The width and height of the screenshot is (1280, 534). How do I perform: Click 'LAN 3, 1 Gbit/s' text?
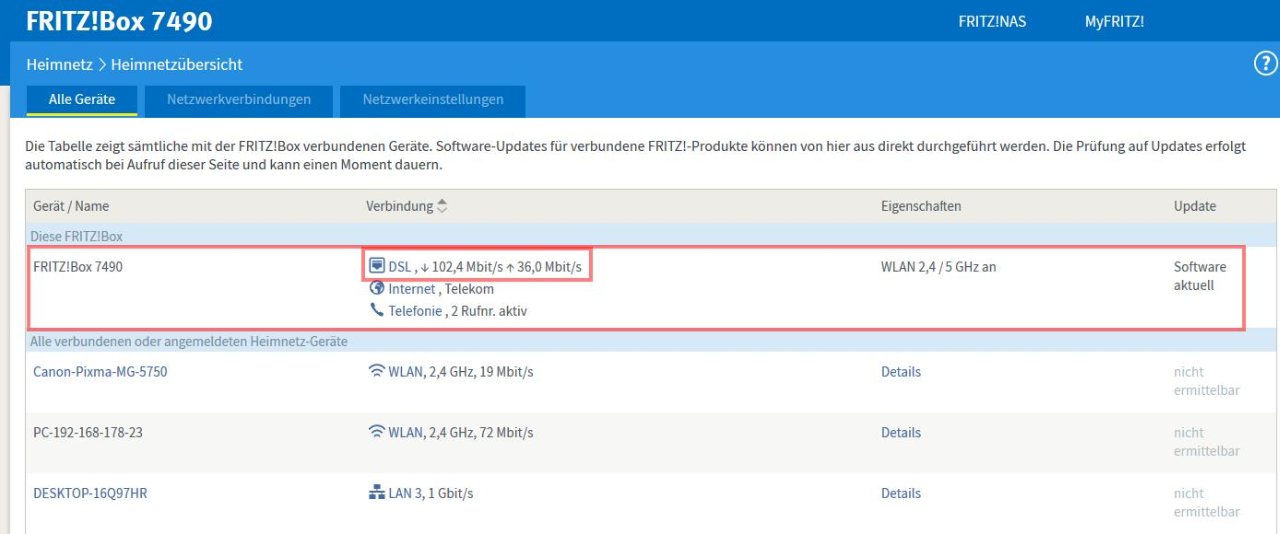tap(431, 493)
